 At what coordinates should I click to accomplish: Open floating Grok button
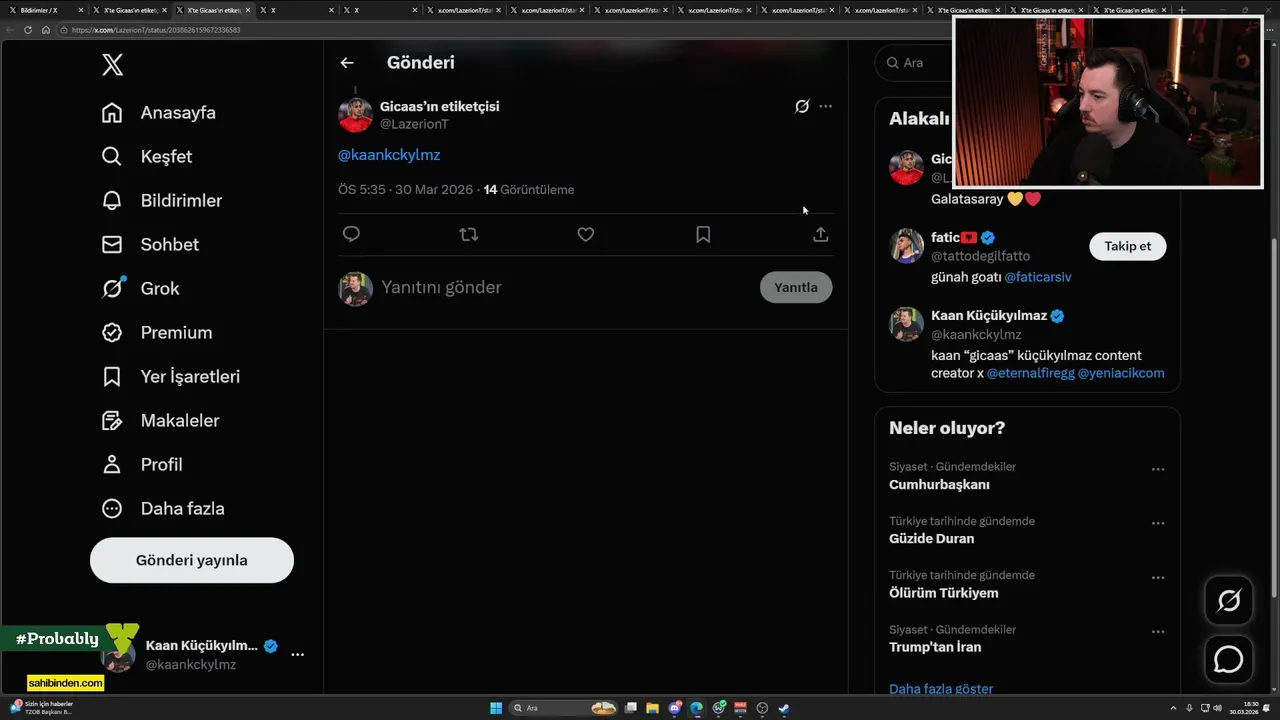(x=1228, y=601)
